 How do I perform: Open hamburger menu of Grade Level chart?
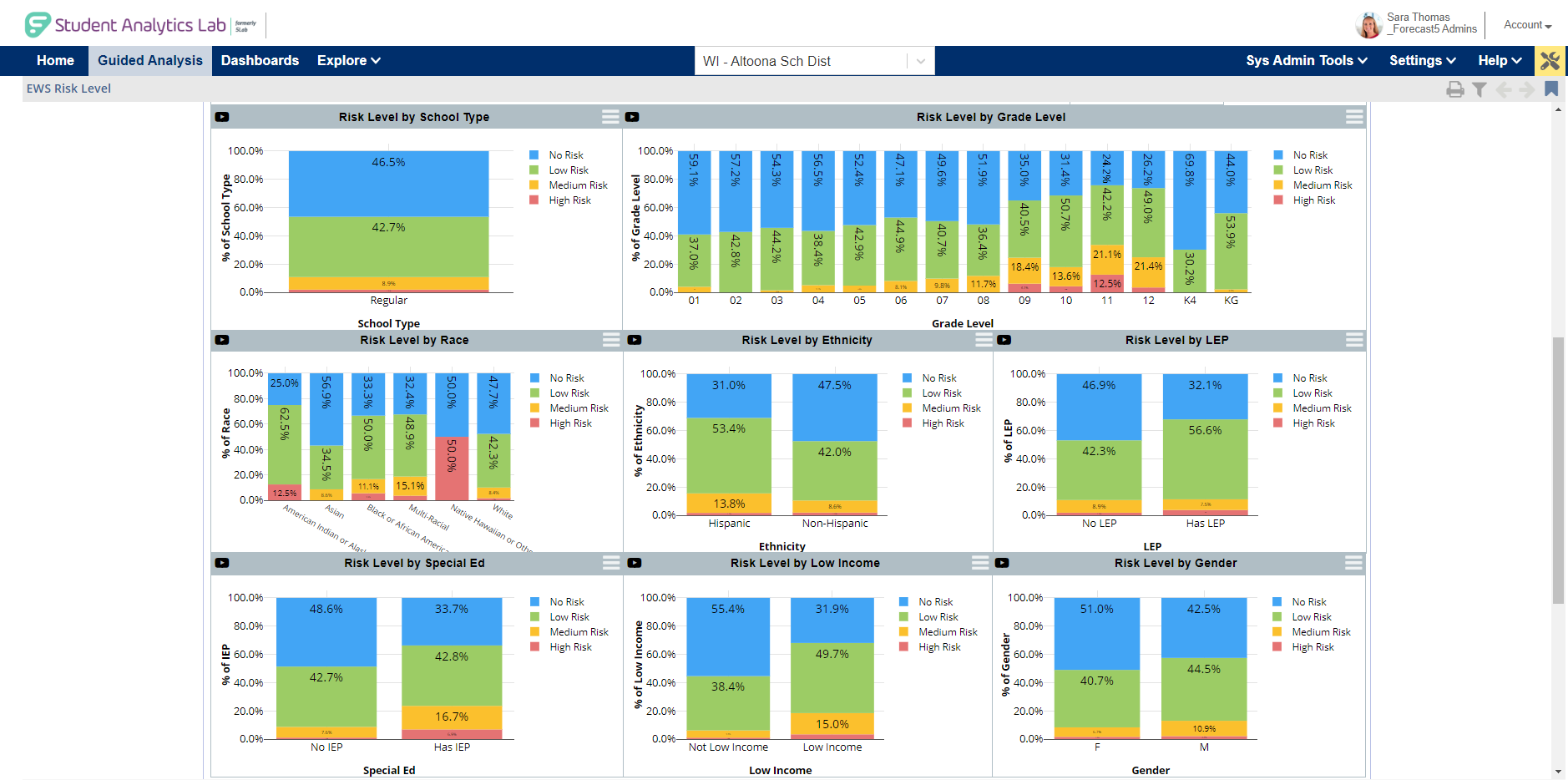[1354, 117]
